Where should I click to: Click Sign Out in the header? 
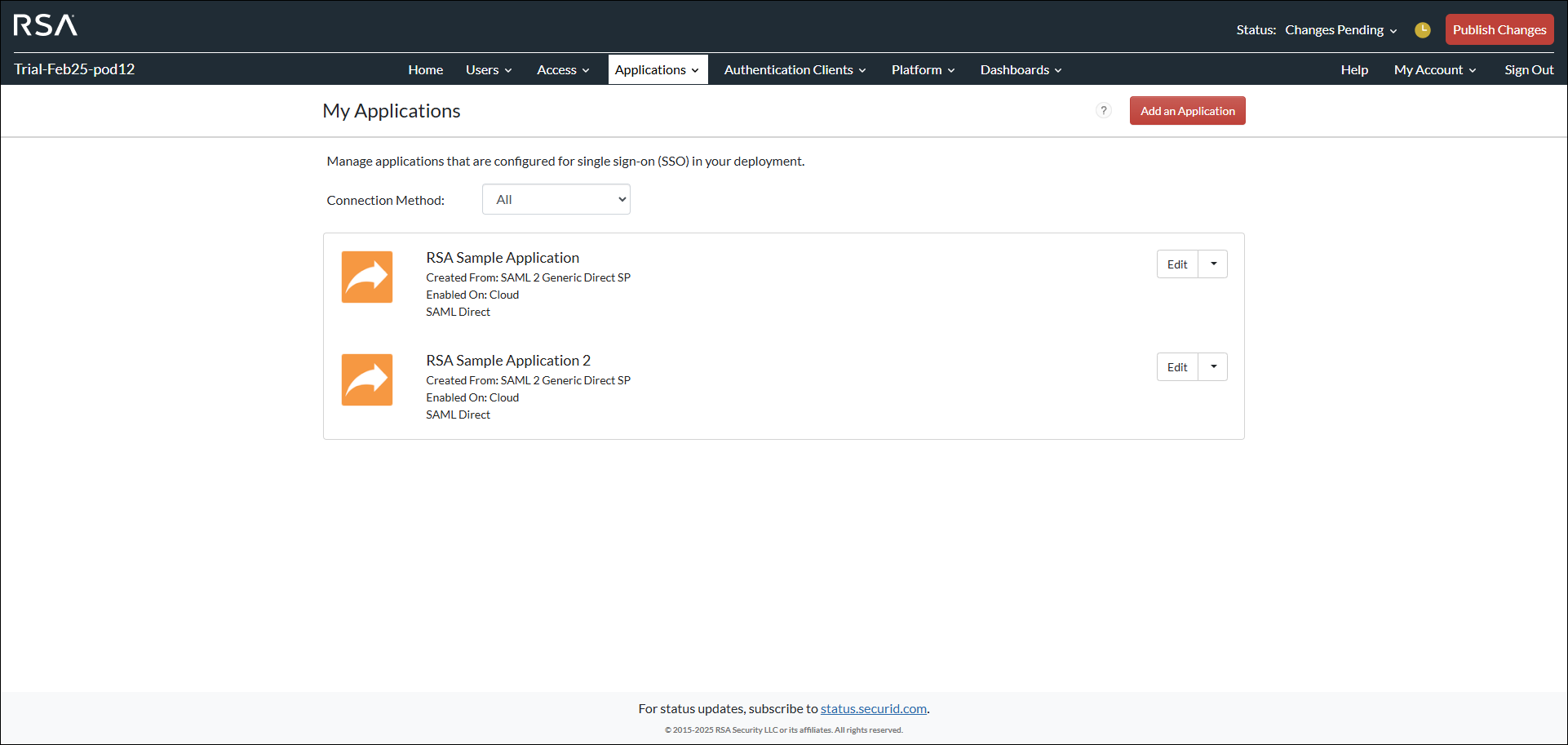coord(1529,70)
